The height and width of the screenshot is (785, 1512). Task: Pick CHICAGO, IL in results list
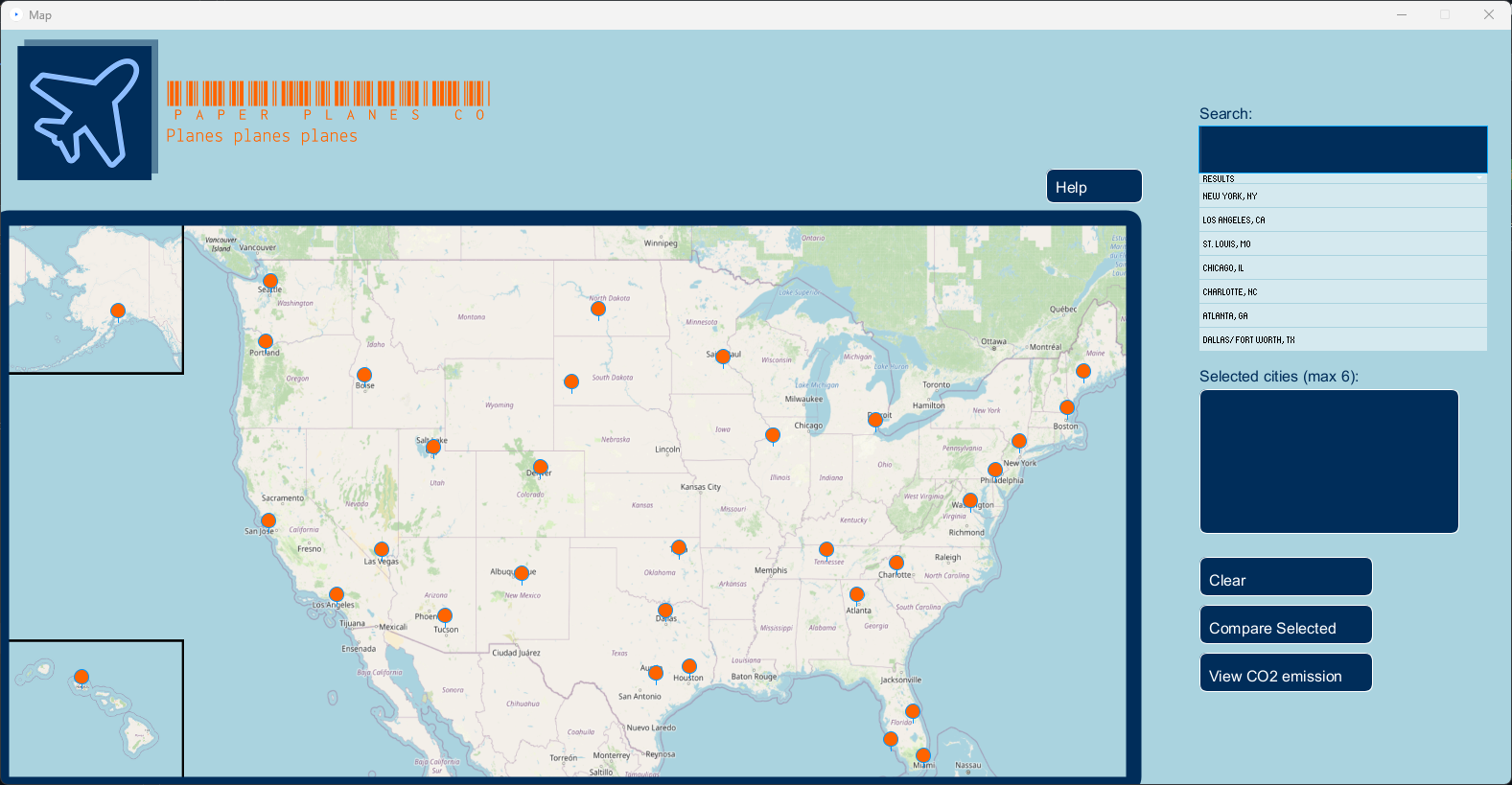(1342, 268)
